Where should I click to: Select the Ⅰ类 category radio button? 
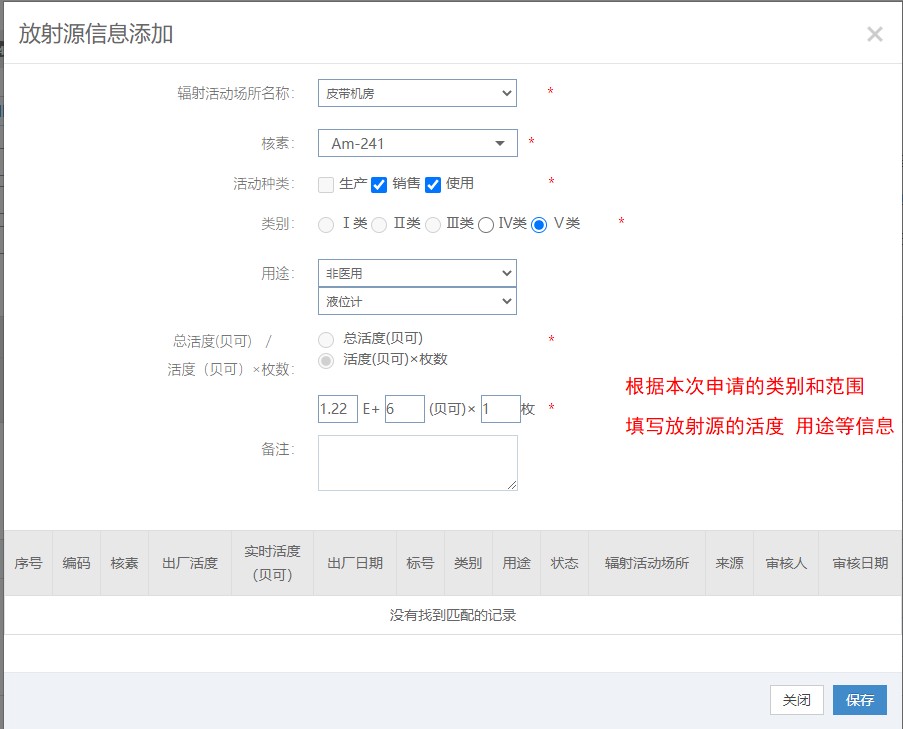(326, 225)
